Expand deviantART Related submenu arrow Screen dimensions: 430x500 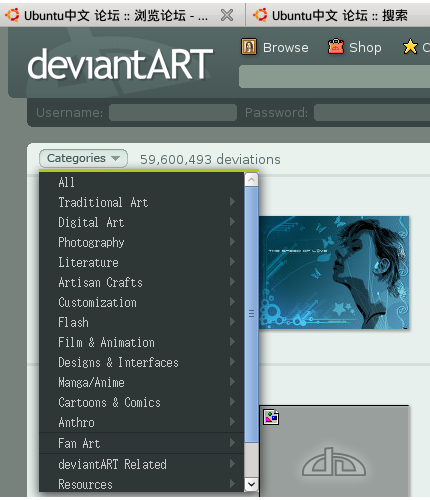click(232, 463)
